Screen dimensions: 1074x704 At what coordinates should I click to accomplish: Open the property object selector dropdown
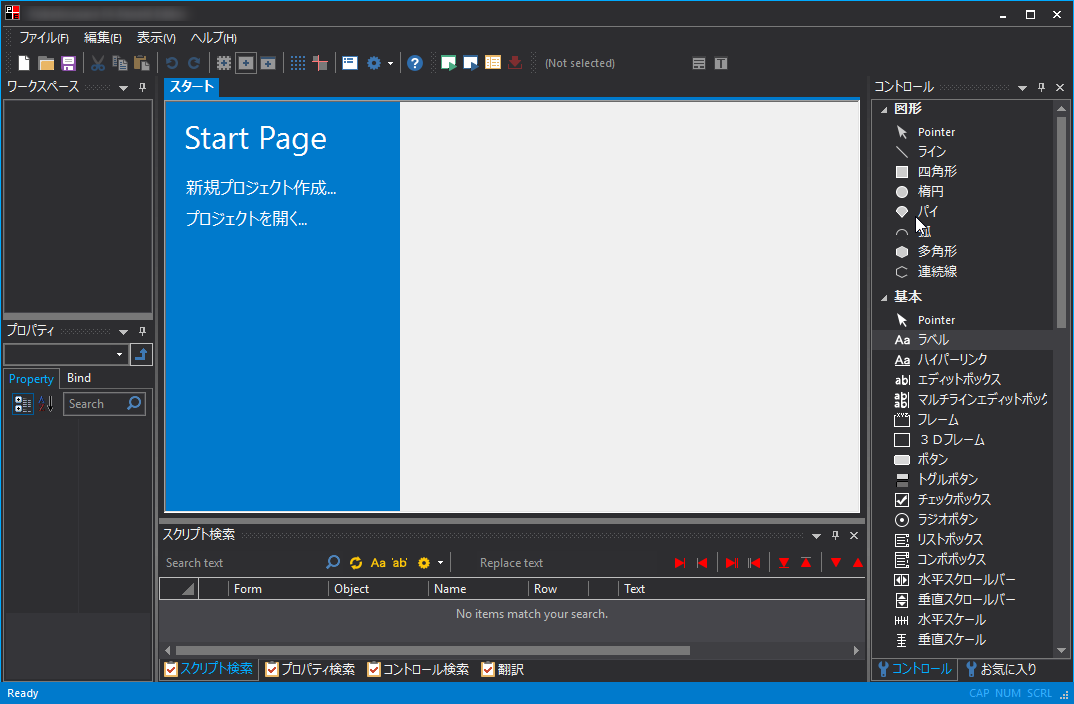120,355
